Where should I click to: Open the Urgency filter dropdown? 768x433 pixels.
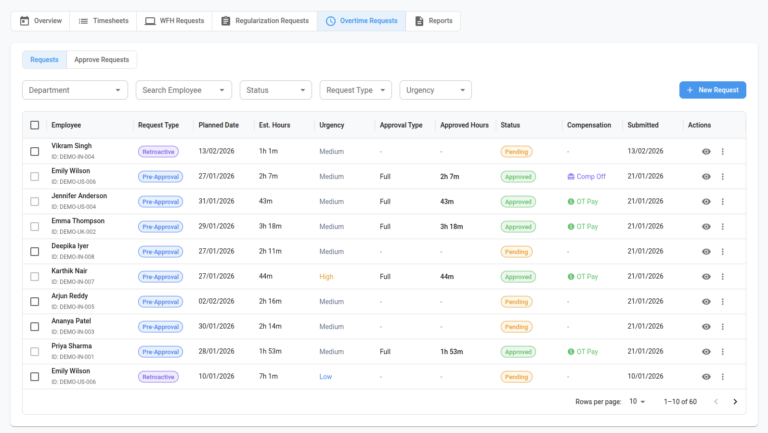[x=435, y=90]
